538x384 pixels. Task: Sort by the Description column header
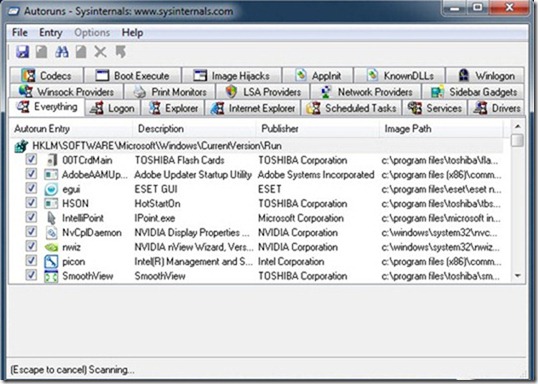(x=194, y=129)
